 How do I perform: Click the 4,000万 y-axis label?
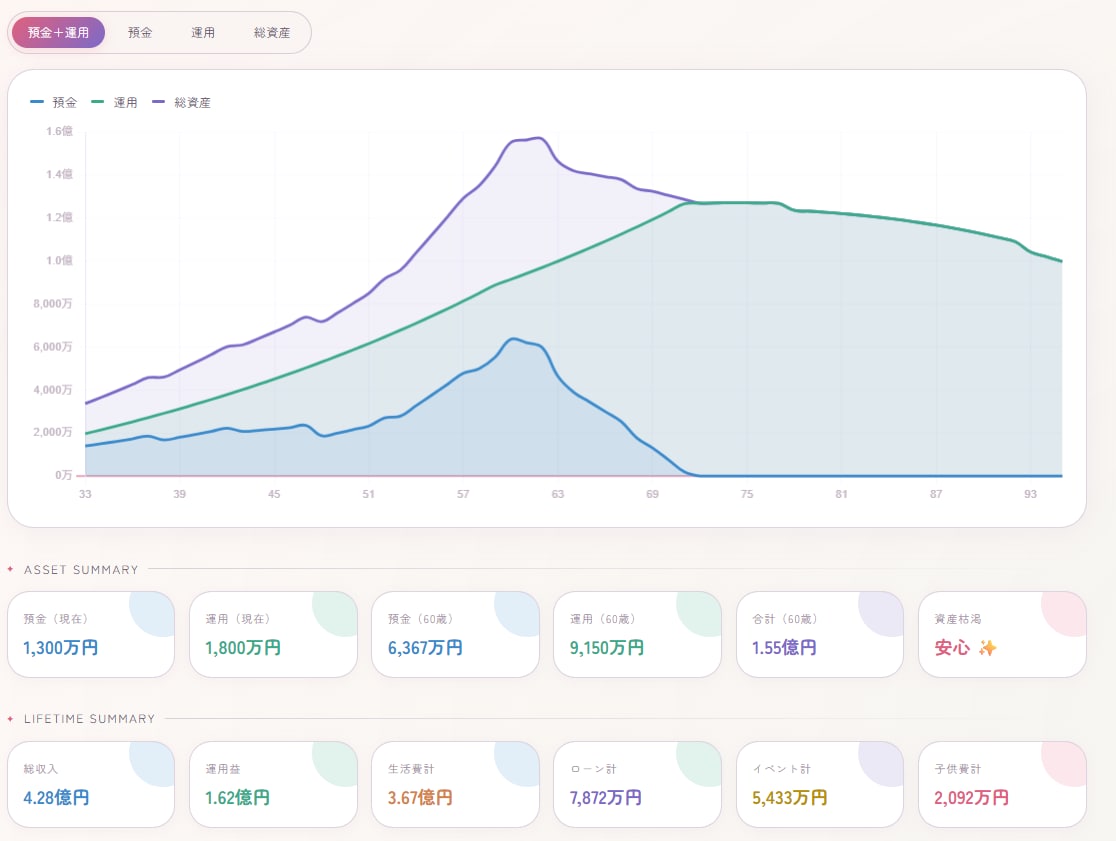[x=53, y=390]
